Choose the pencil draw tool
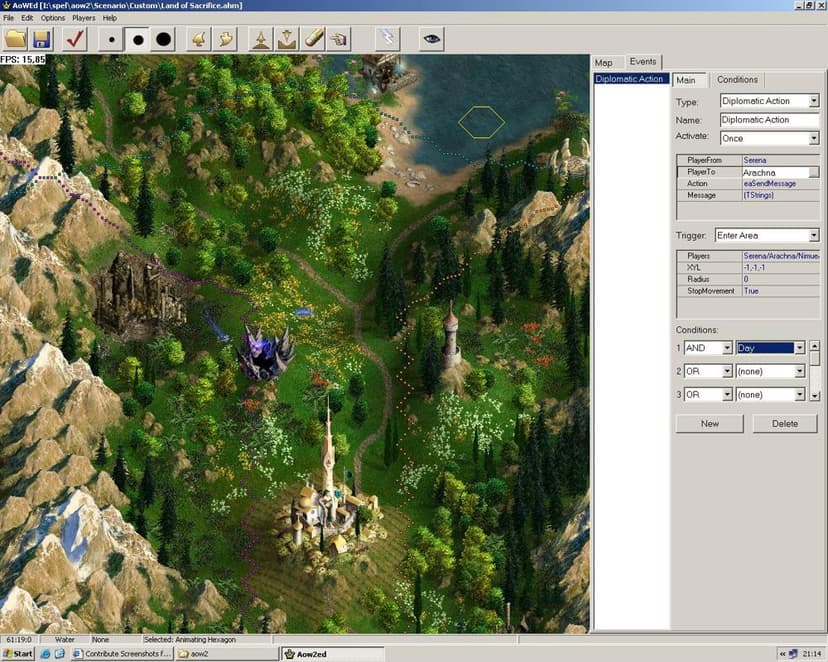 [x=313, y=39]
